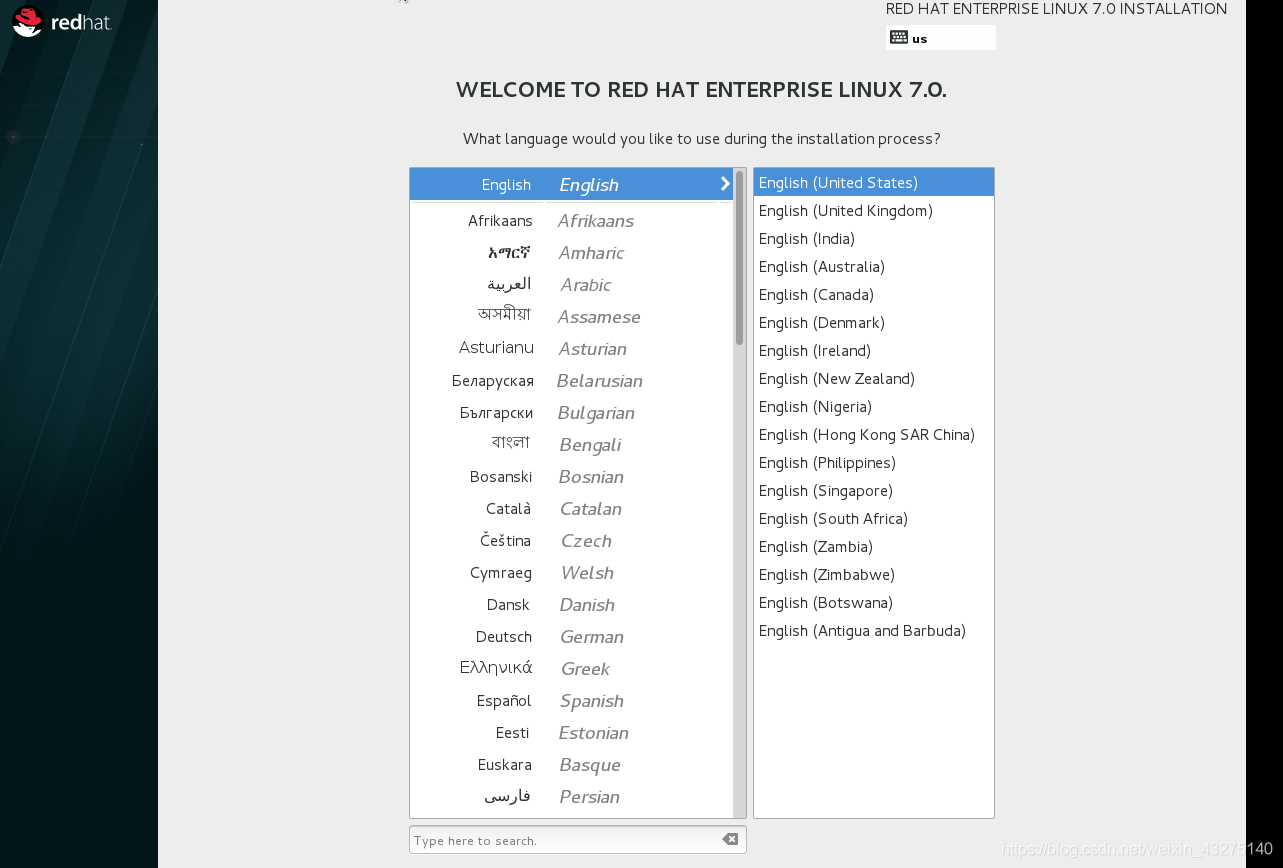Select Assamese language row
The height and width of the screenshot is (868, 1283).
tap(571, 317)
